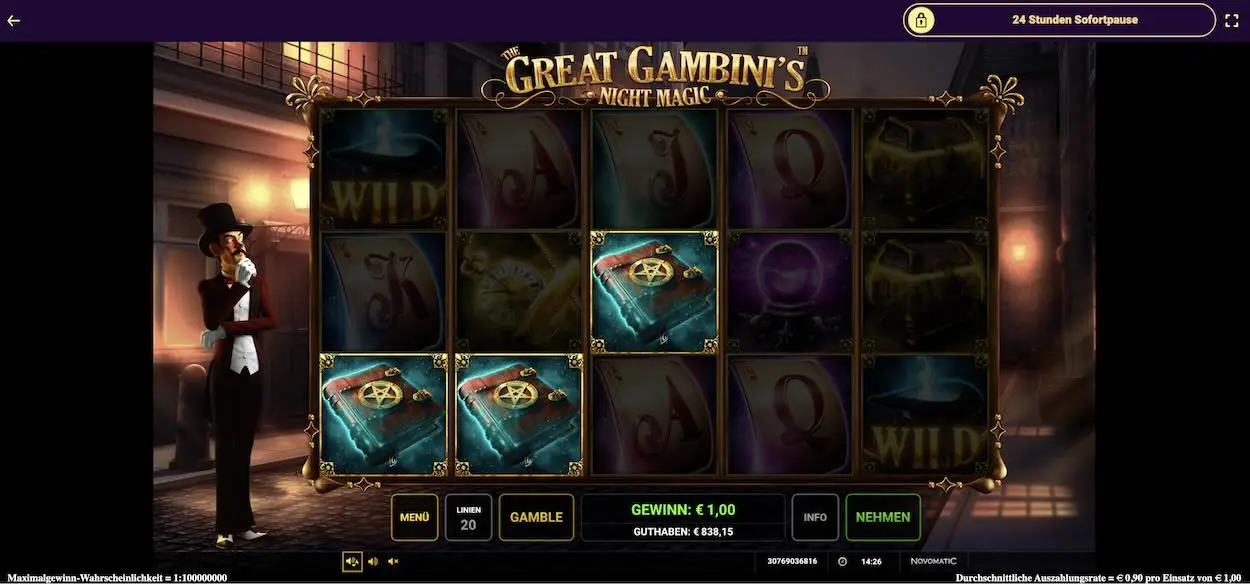
Task: Click the padlock icon in pause banner
Action: 920,20
